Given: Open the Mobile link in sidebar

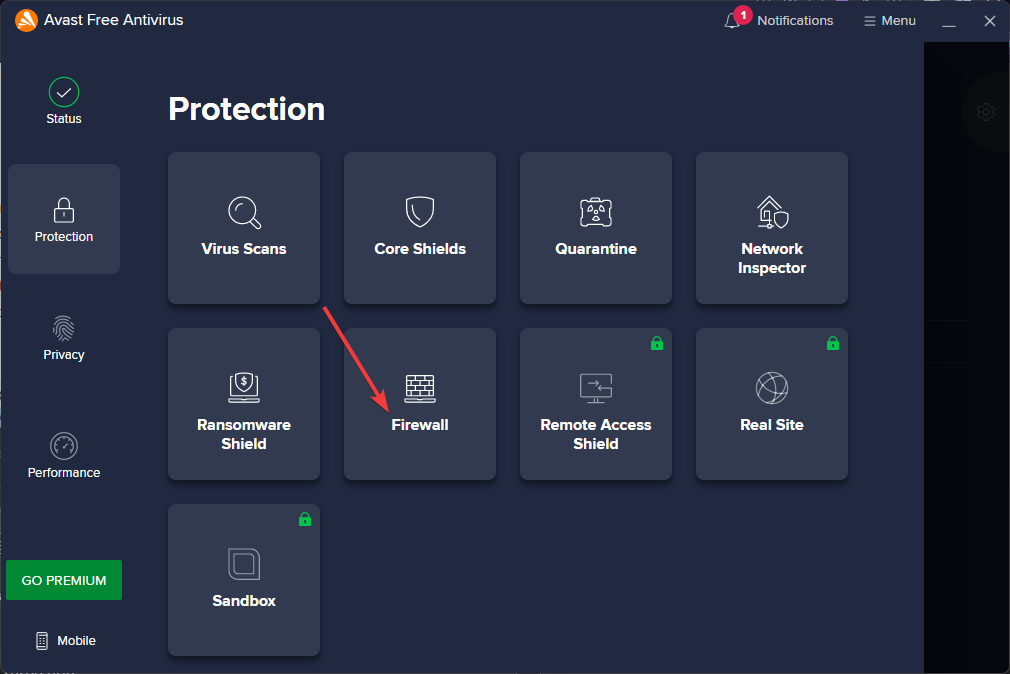Looking at the screenshot, I should [x=65, y=640].
